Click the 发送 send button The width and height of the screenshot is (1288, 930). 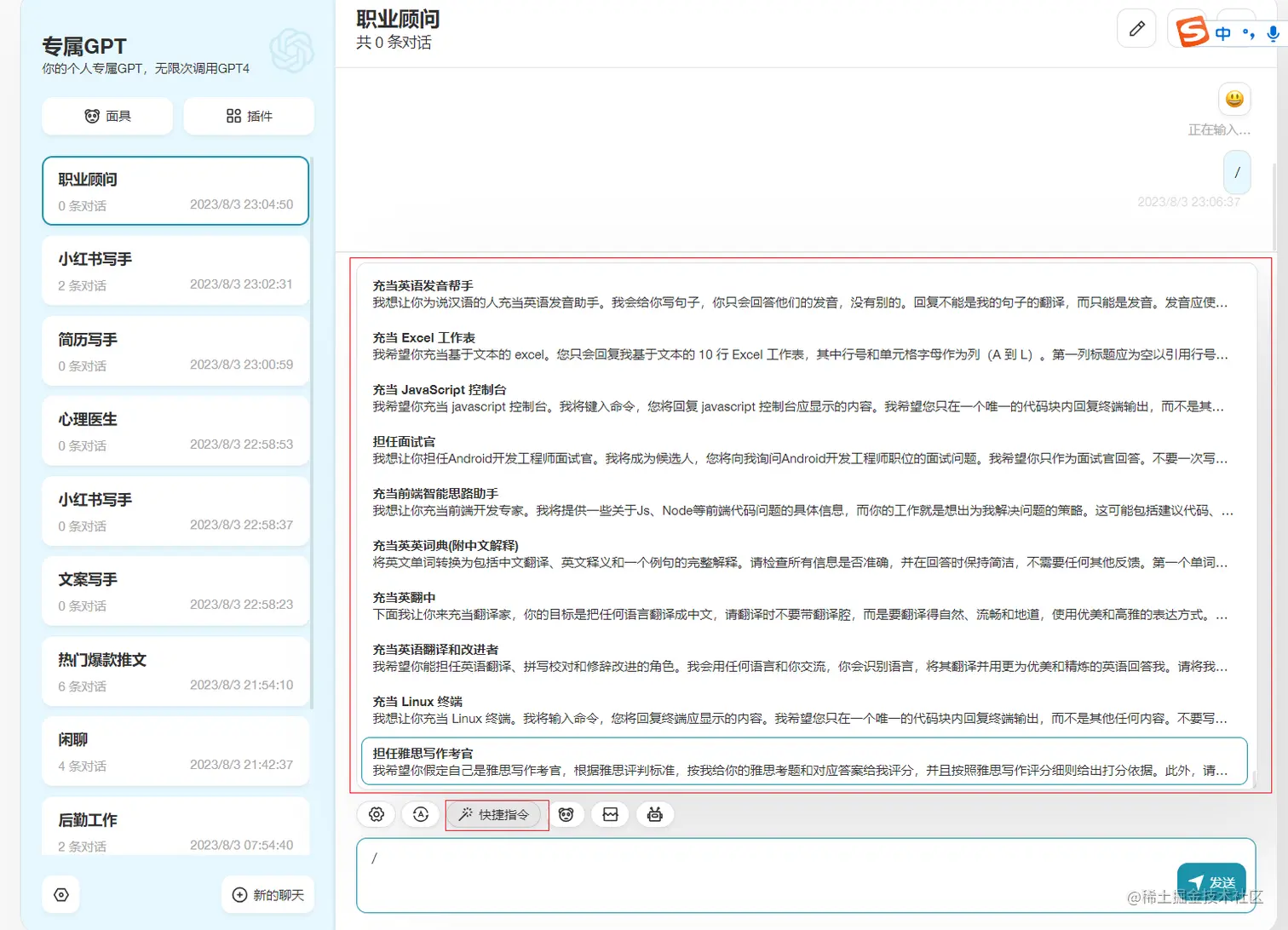(1210, 882)
